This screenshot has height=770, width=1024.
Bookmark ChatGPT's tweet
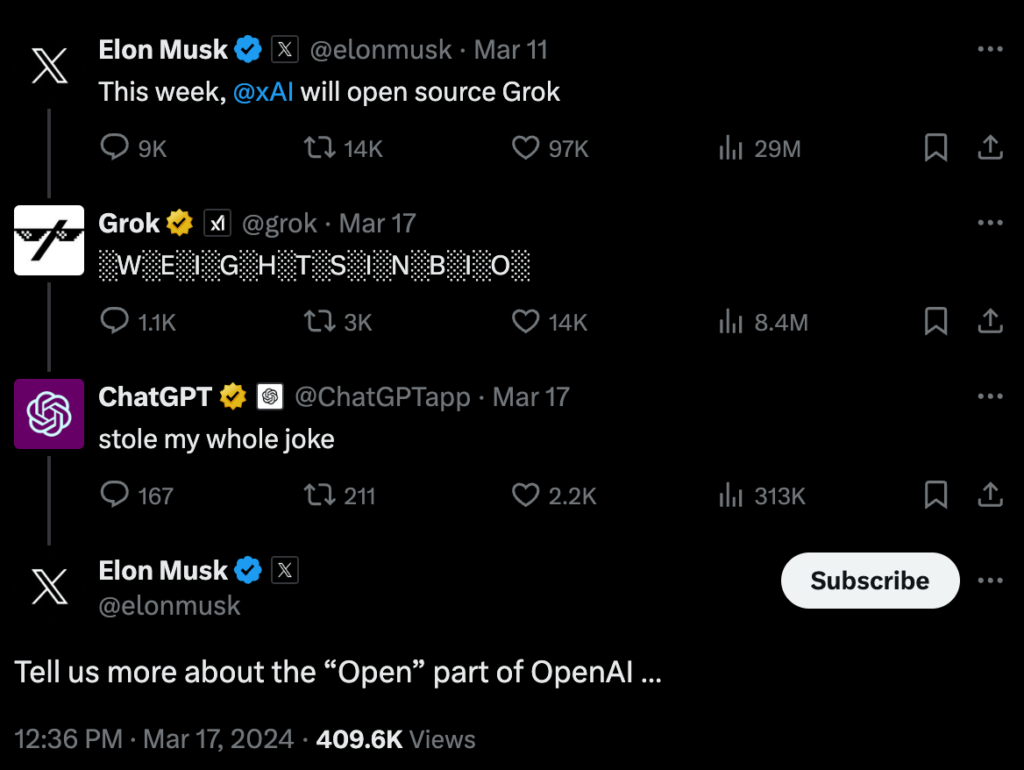point(935,496)
